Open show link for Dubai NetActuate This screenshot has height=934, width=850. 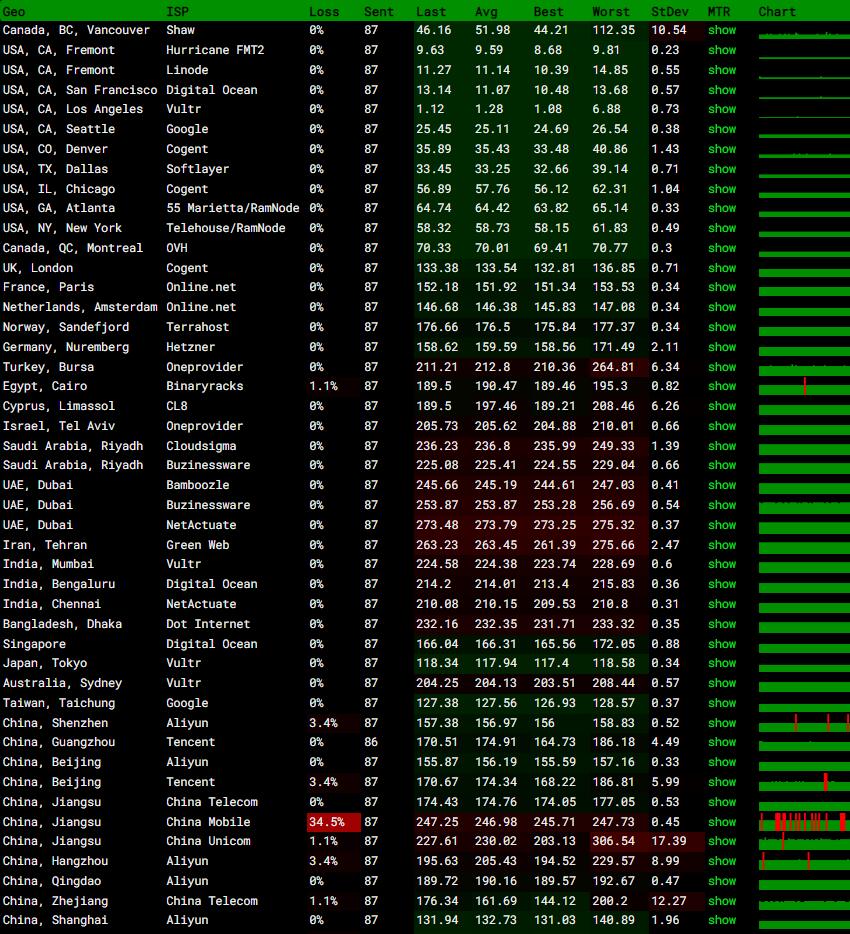click(x=722, y=525)
